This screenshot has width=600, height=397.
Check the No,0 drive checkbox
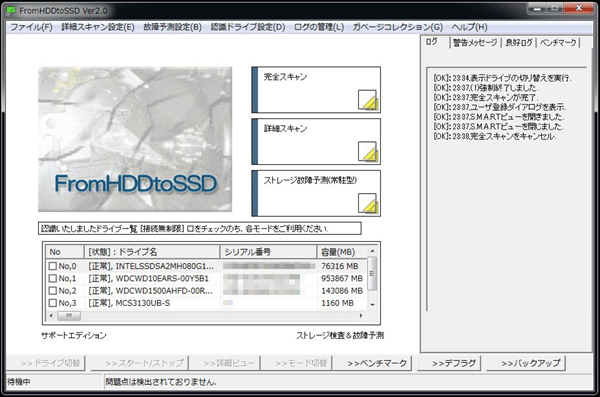tap(53, 266)
